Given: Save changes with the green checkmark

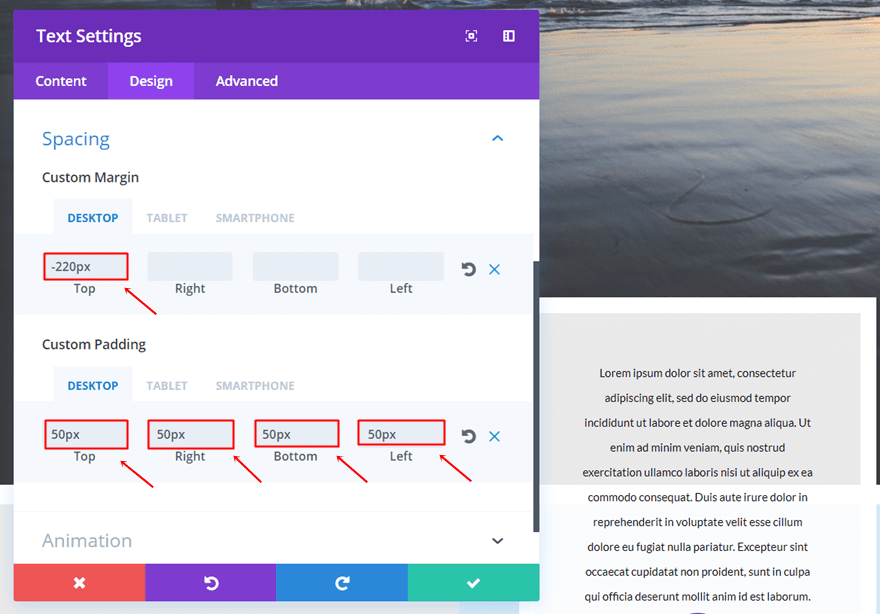Looking at the screenshot, I should point(473,583).
